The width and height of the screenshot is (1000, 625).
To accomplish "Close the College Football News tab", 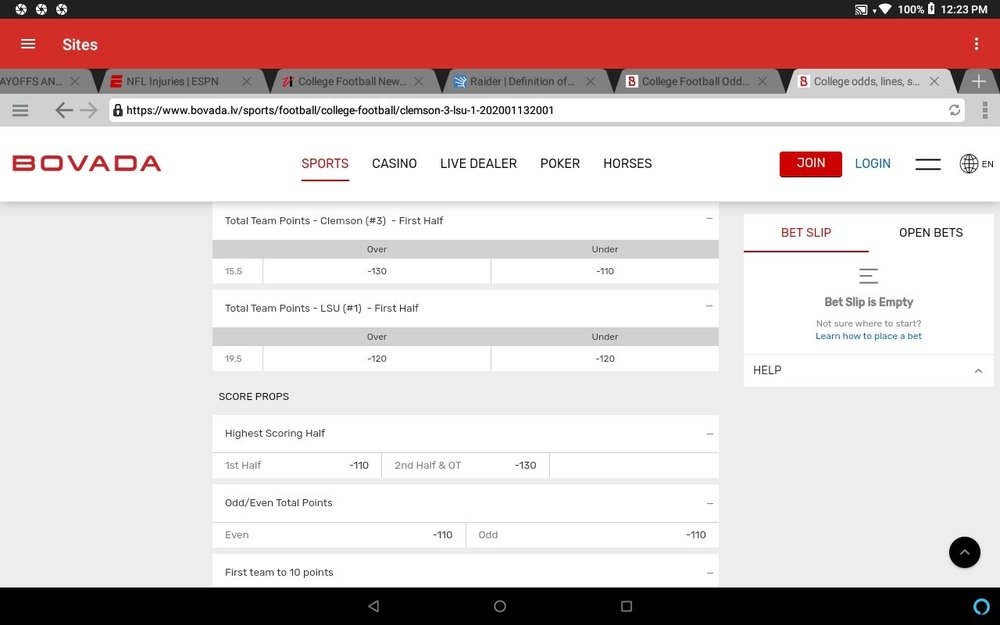I will point(418,81).
